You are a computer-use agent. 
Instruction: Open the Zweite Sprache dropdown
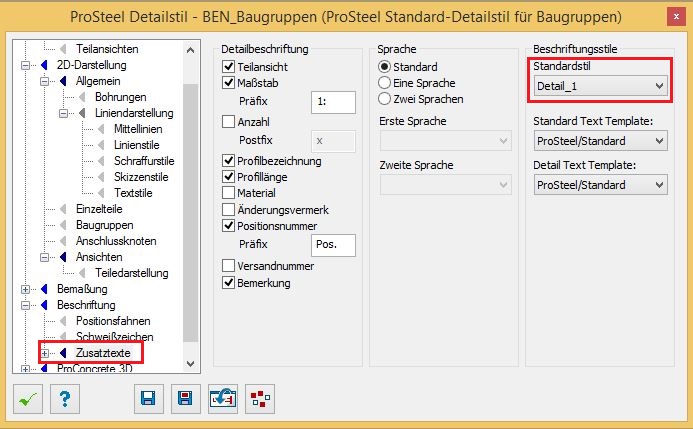point(446,185)
